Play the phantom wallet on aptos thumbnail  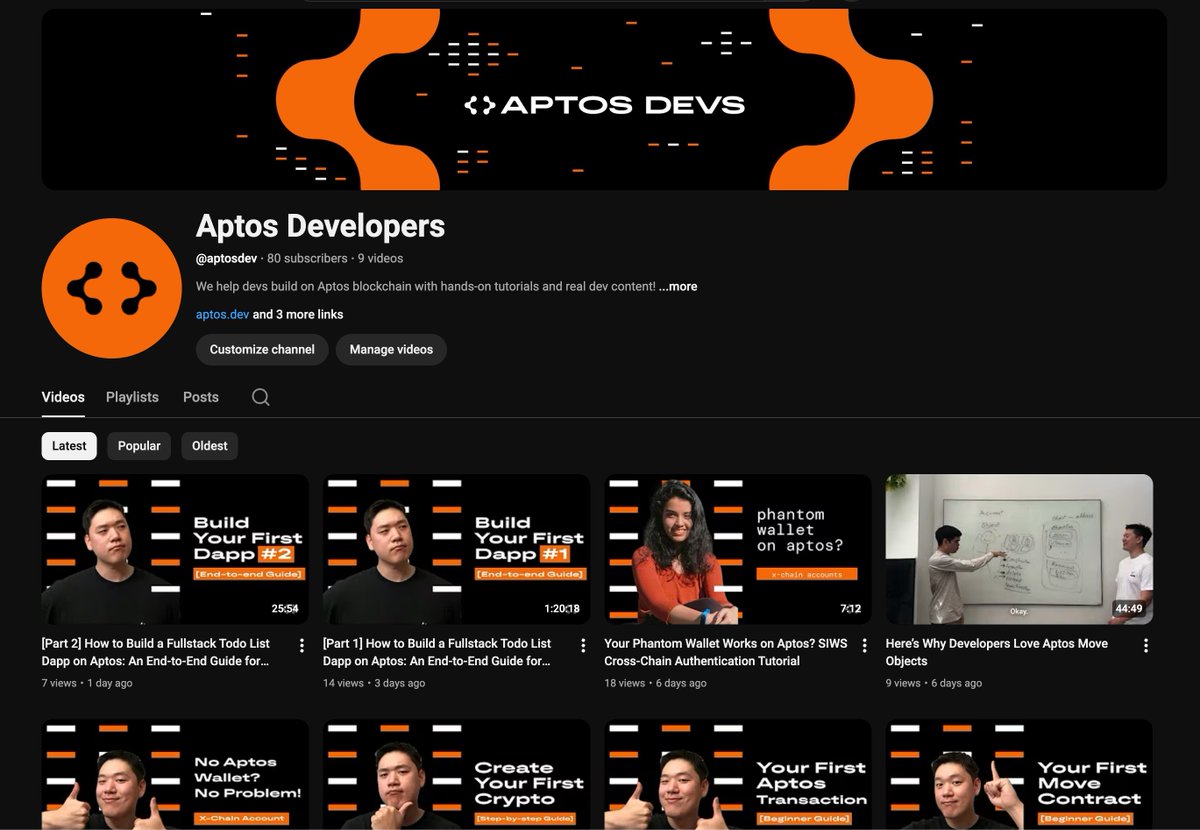point(738,549)
